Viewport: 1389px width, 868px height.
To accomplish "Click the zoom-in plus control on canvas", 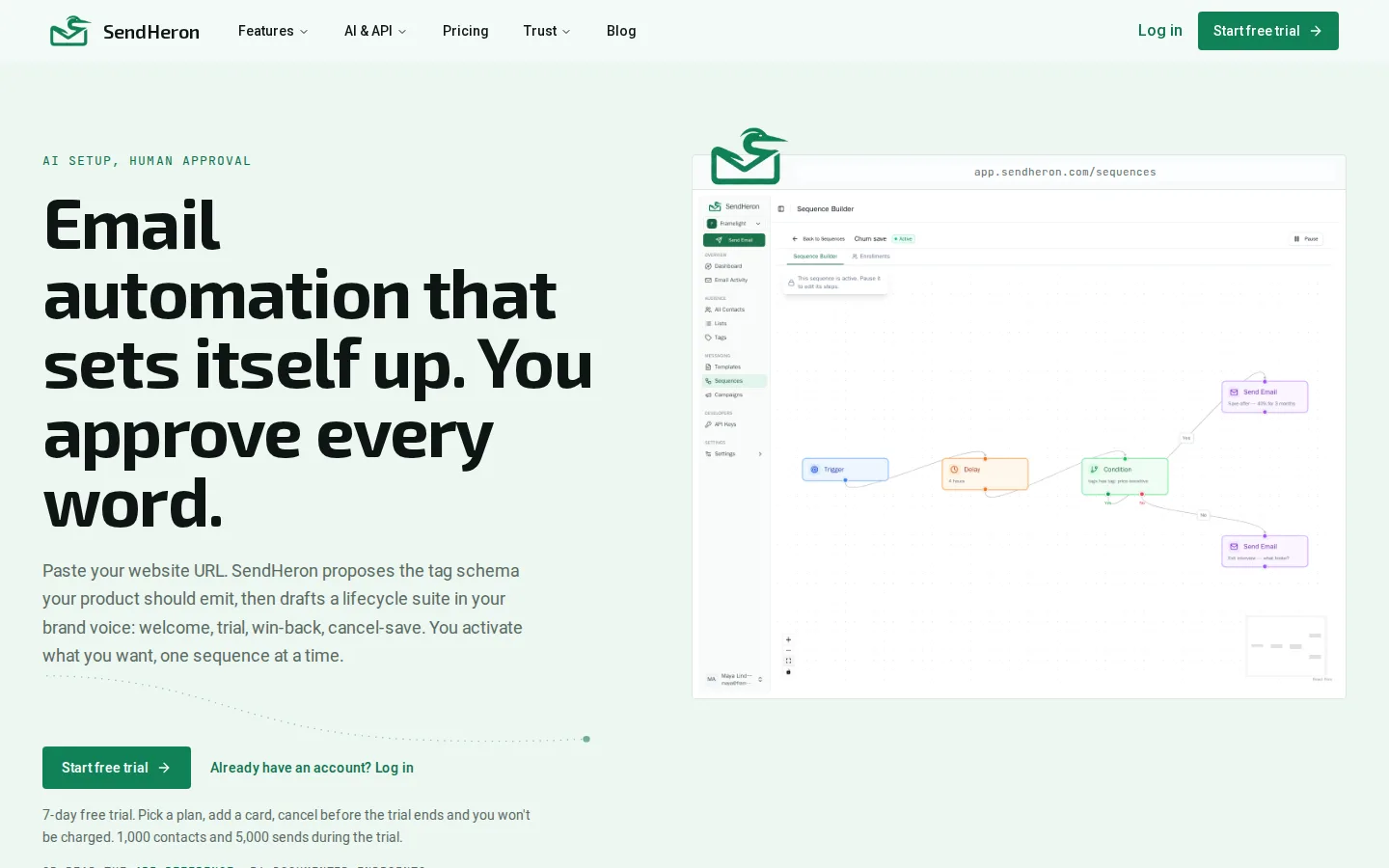I will pos(788,639).
